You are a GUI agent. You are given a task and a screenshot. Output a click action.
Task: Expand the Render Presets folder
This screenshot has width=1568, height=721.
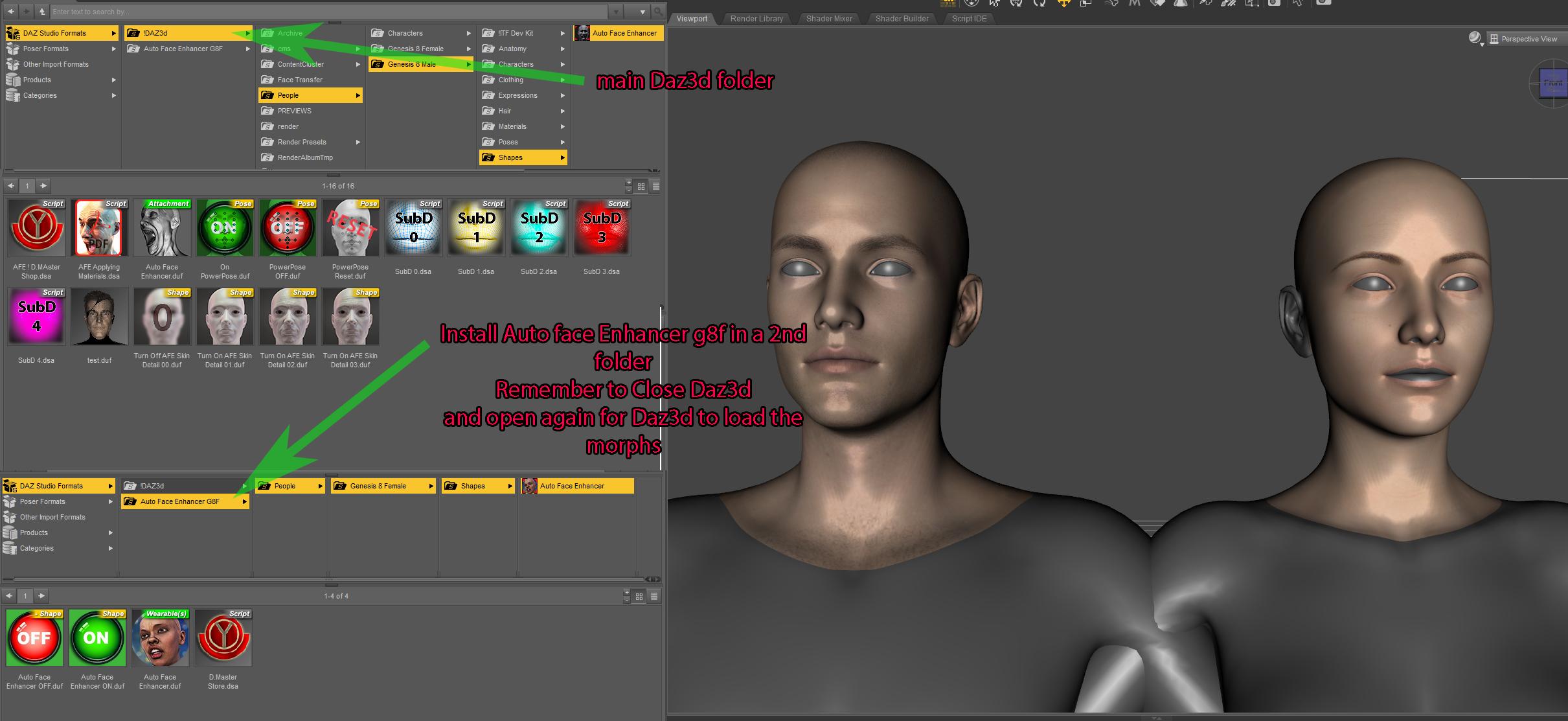(x=302, y=142)
